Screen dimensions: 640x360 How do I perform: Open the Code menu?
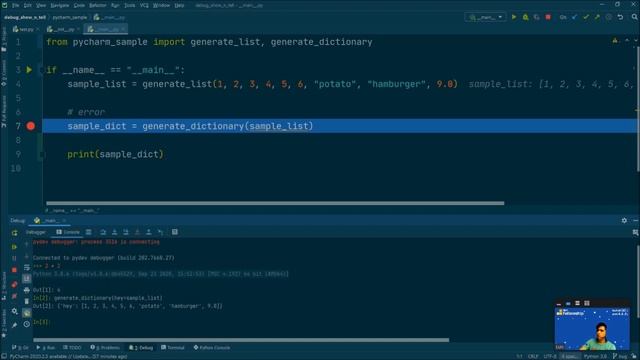pyautogui.click(x=79, y=5)
